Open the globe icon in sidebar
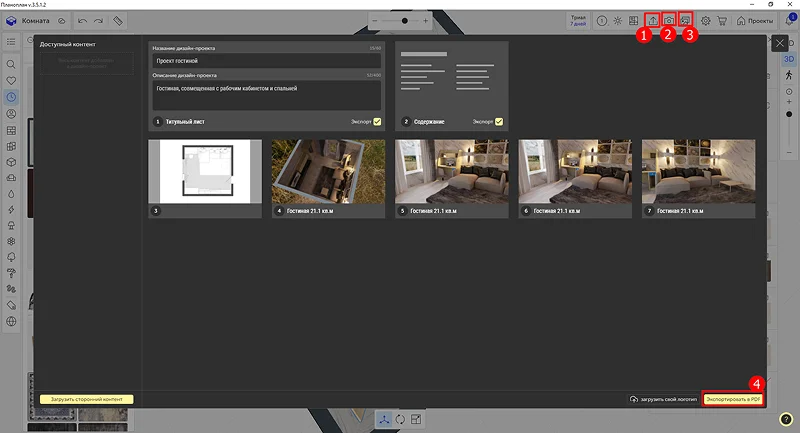 (11, 321)
